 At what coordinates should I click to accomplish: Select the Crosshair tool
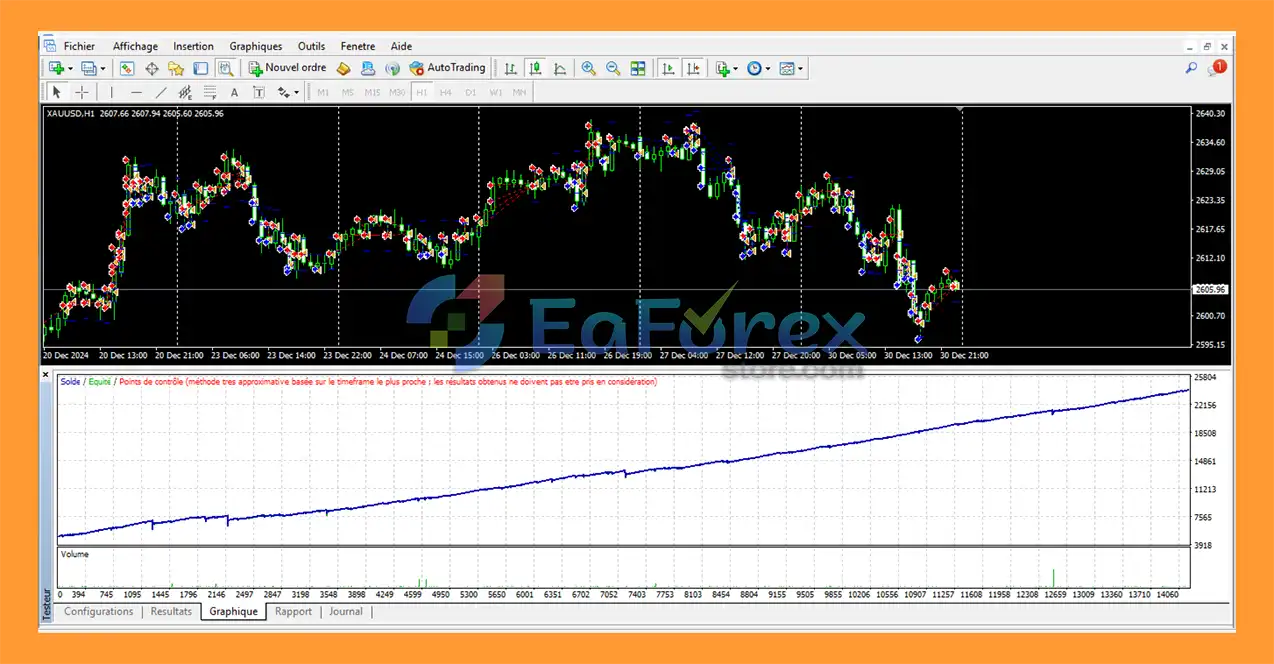[x=81, y=92]
